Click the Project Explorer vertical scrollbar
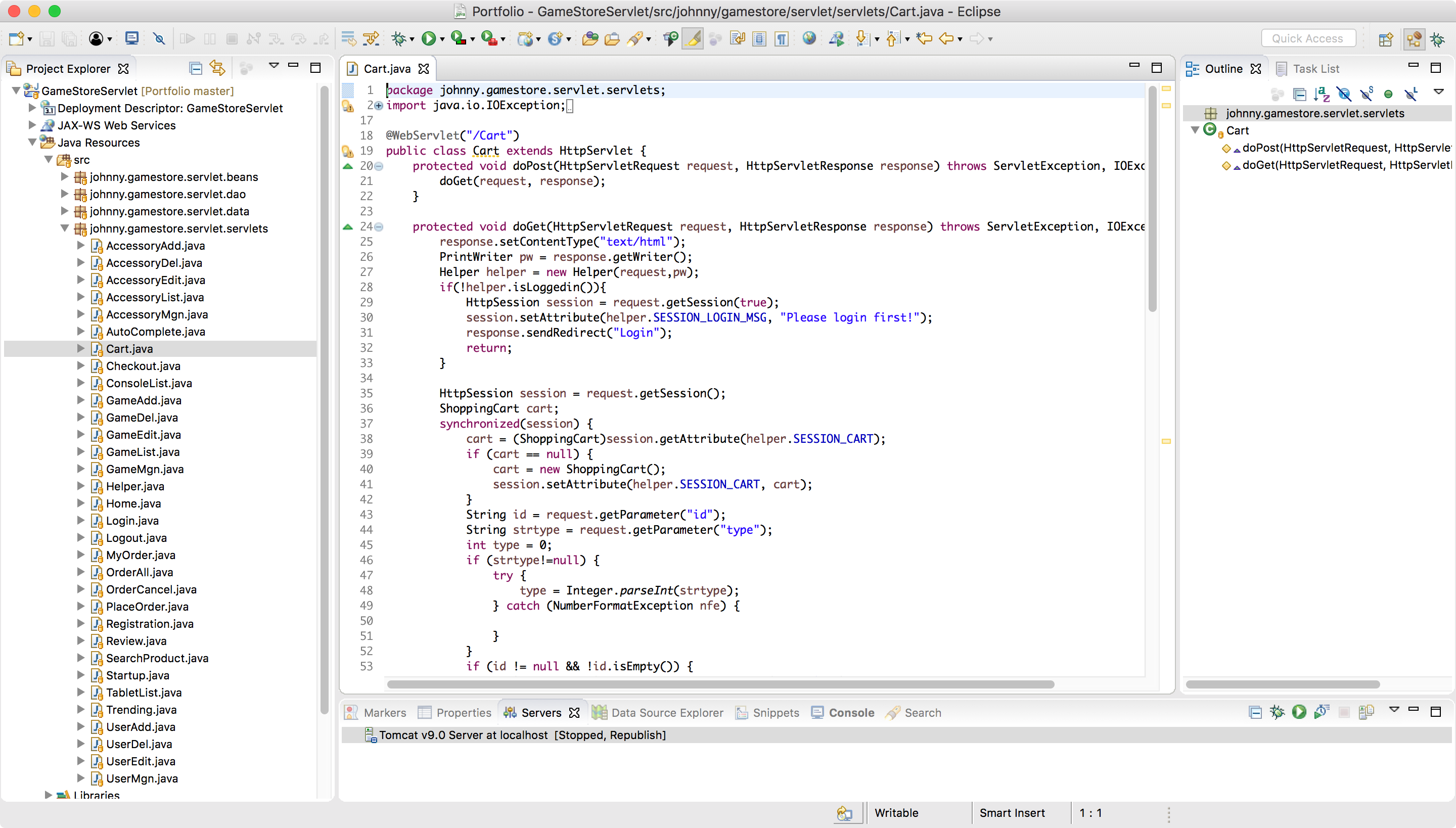 click(x=324, y=400)
